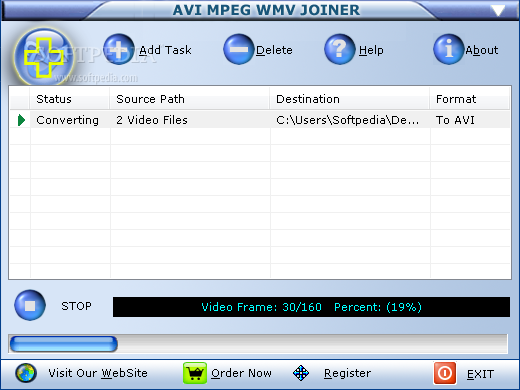
Task: Click the red power Exit icon
Action: [445, 373]
